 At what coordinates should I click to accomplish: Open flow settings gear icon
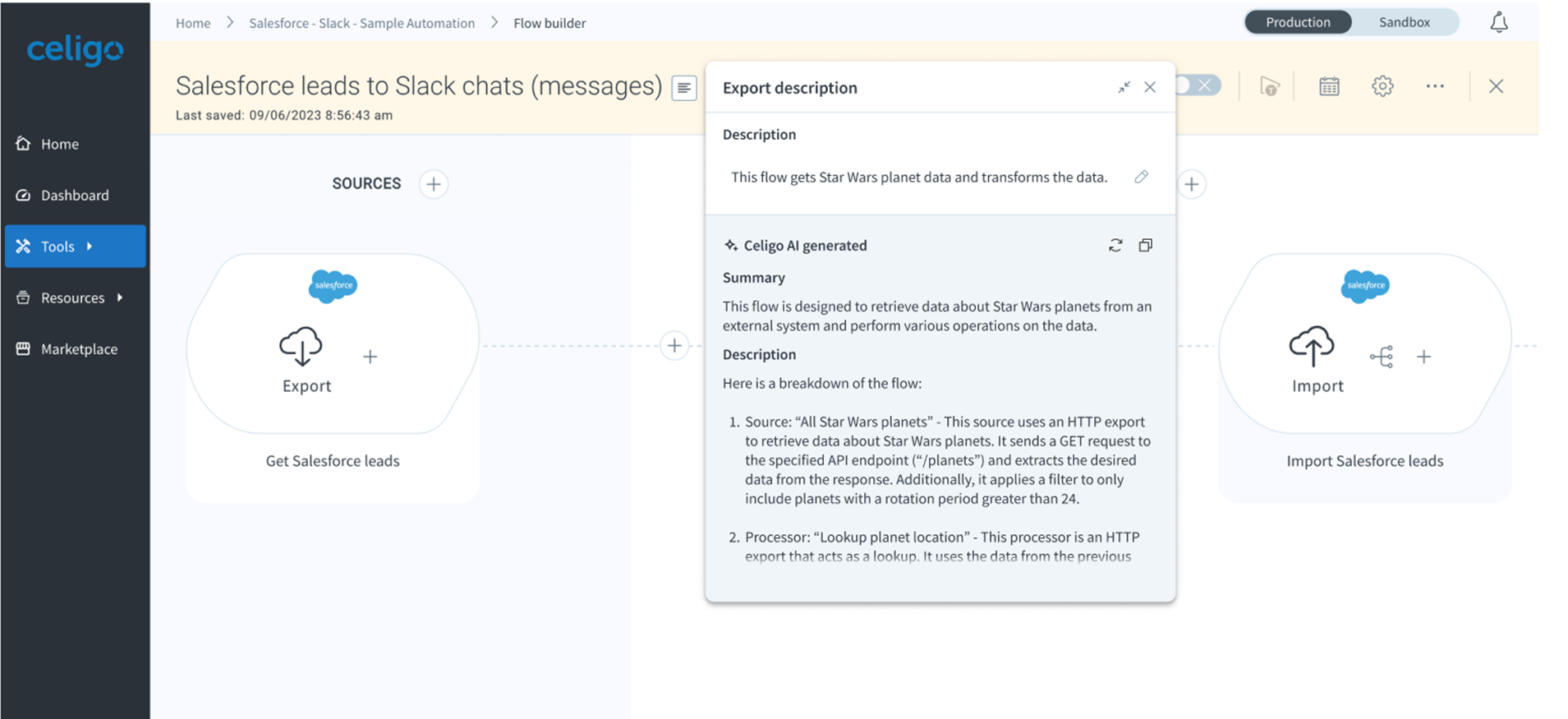click(1382, 86)
